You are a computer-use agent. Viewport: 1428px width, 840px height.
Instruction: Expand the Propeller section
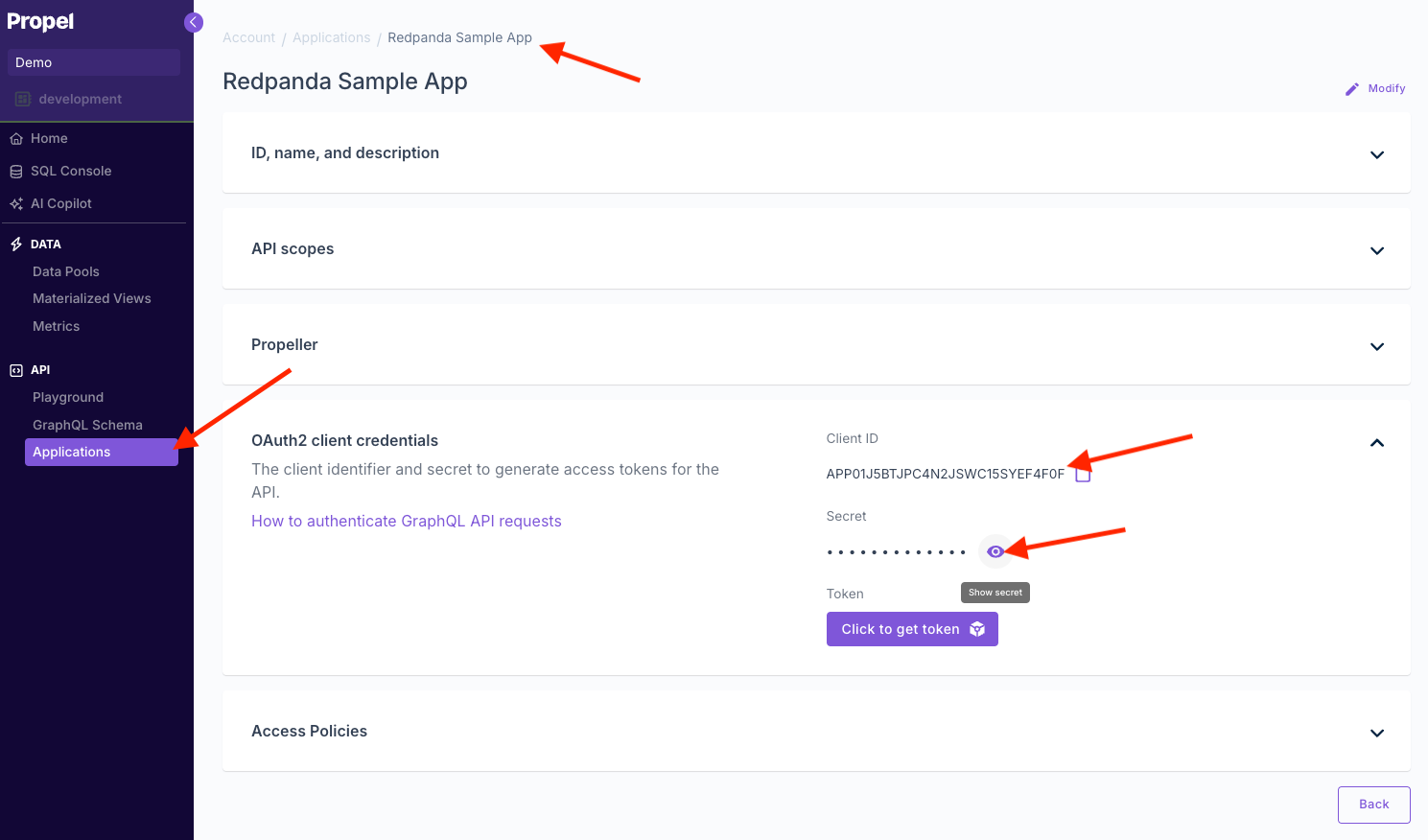pos(1377,346)
